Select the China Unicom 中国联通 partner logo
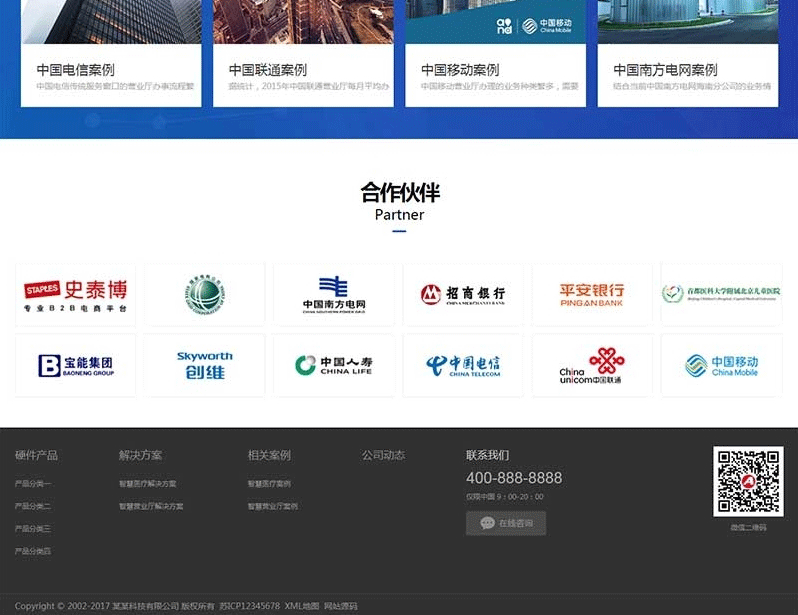Screen dimensions: 798x615 592,365
